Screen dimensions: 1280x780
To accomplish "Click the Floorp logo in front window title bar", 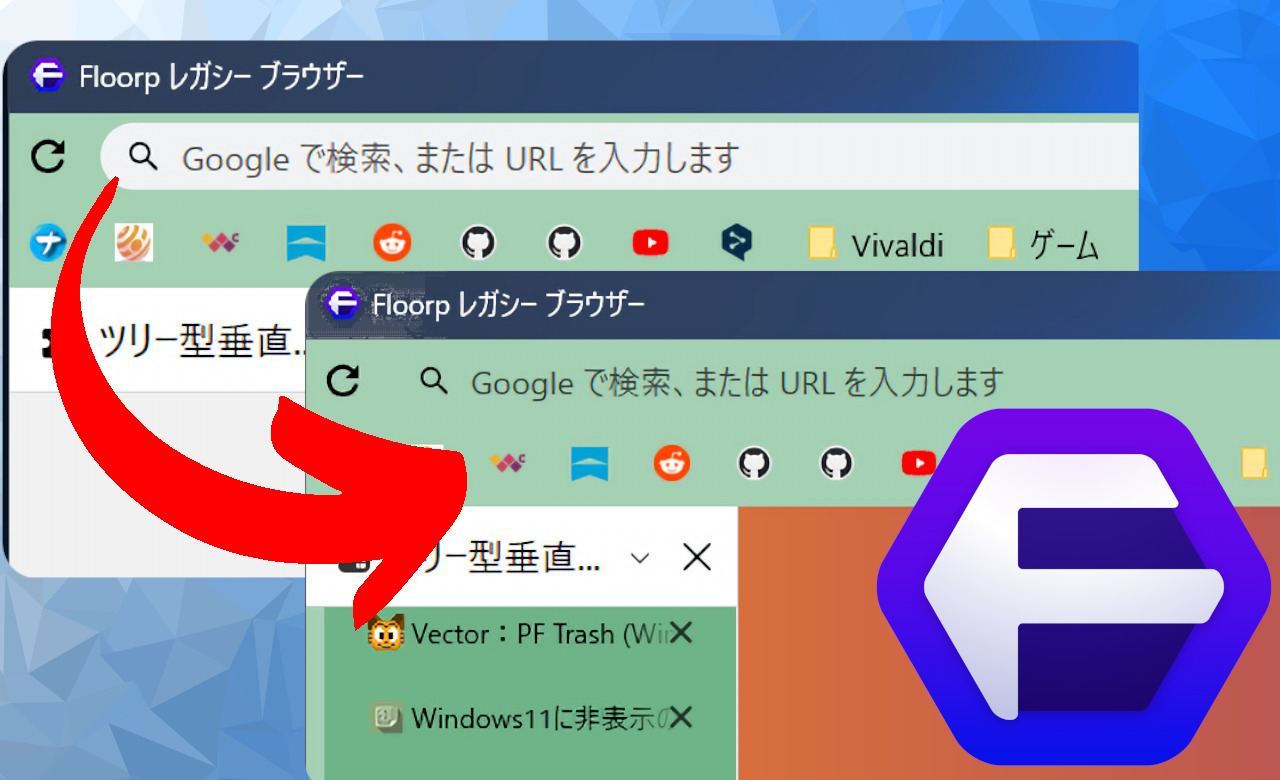I will (343, 304).
